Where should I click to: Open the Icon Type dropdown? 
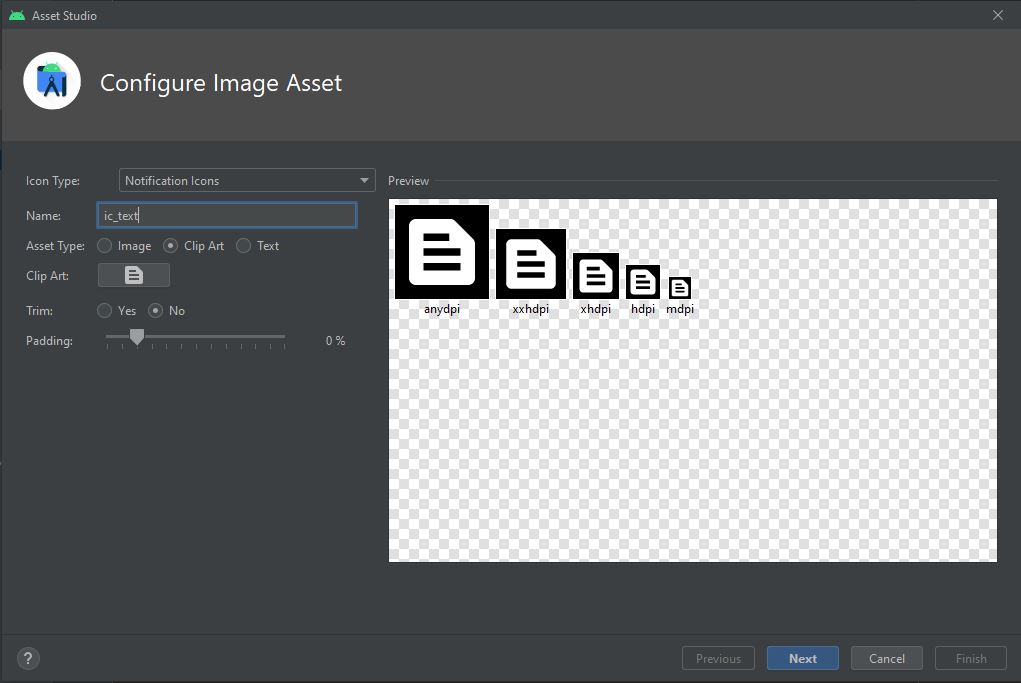pos(247,180)
